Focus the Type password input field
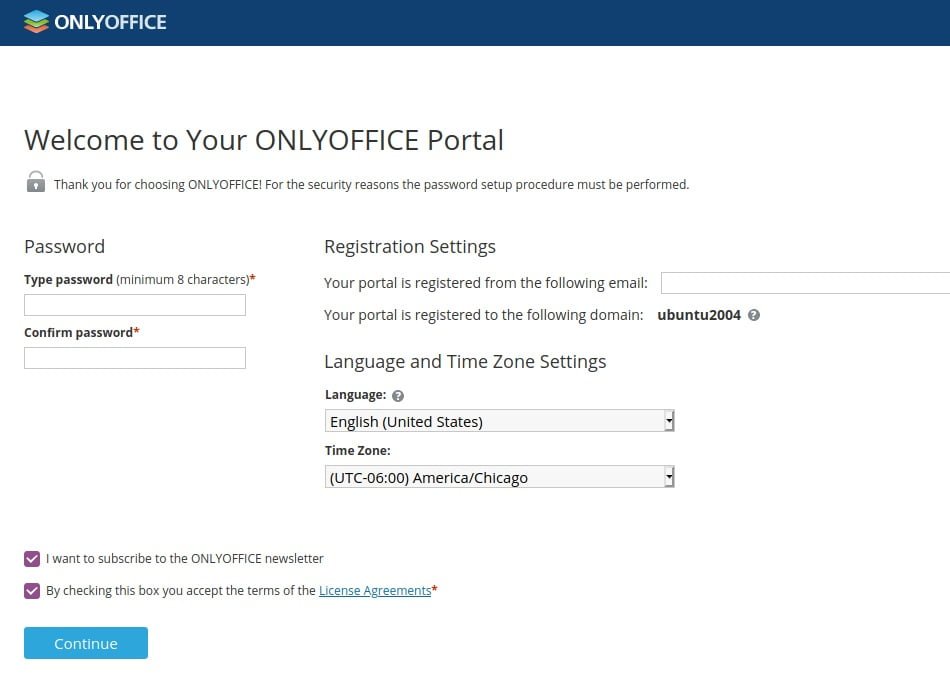 click(x=135, y=305)
